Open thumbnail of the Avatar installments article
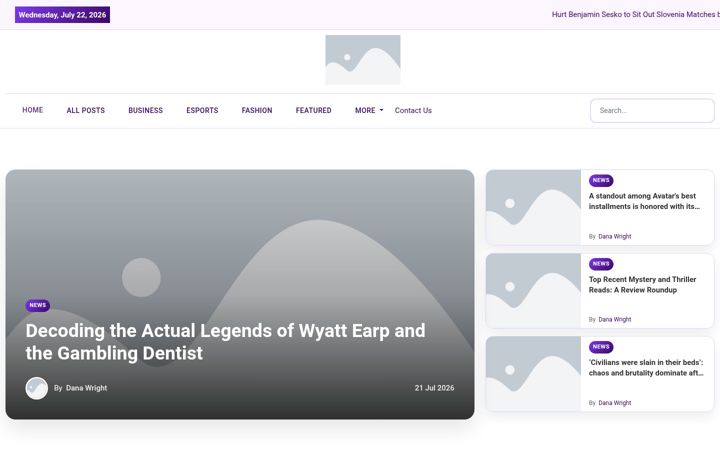The height and width of the screenshot is (450, 720). (533, 208)
